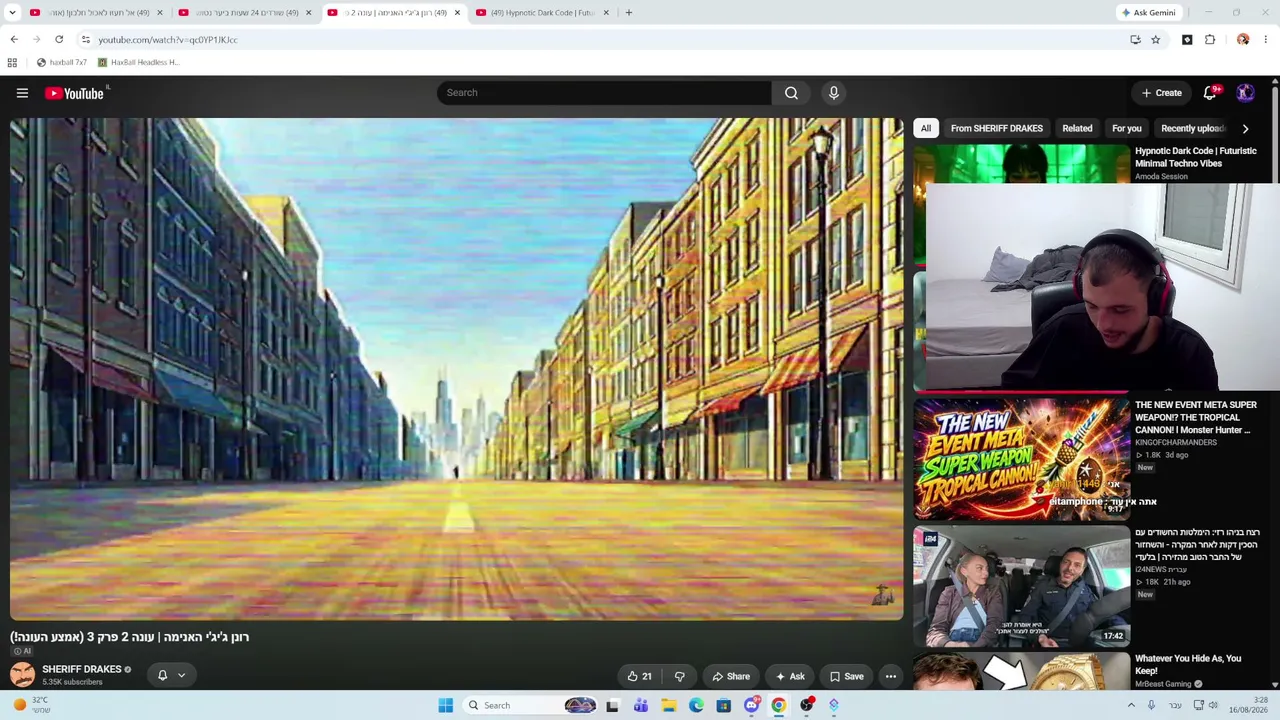Open Chrome's three-dot menu
The height and width of the screenshot is (720, 1280).
point(1265,40)
